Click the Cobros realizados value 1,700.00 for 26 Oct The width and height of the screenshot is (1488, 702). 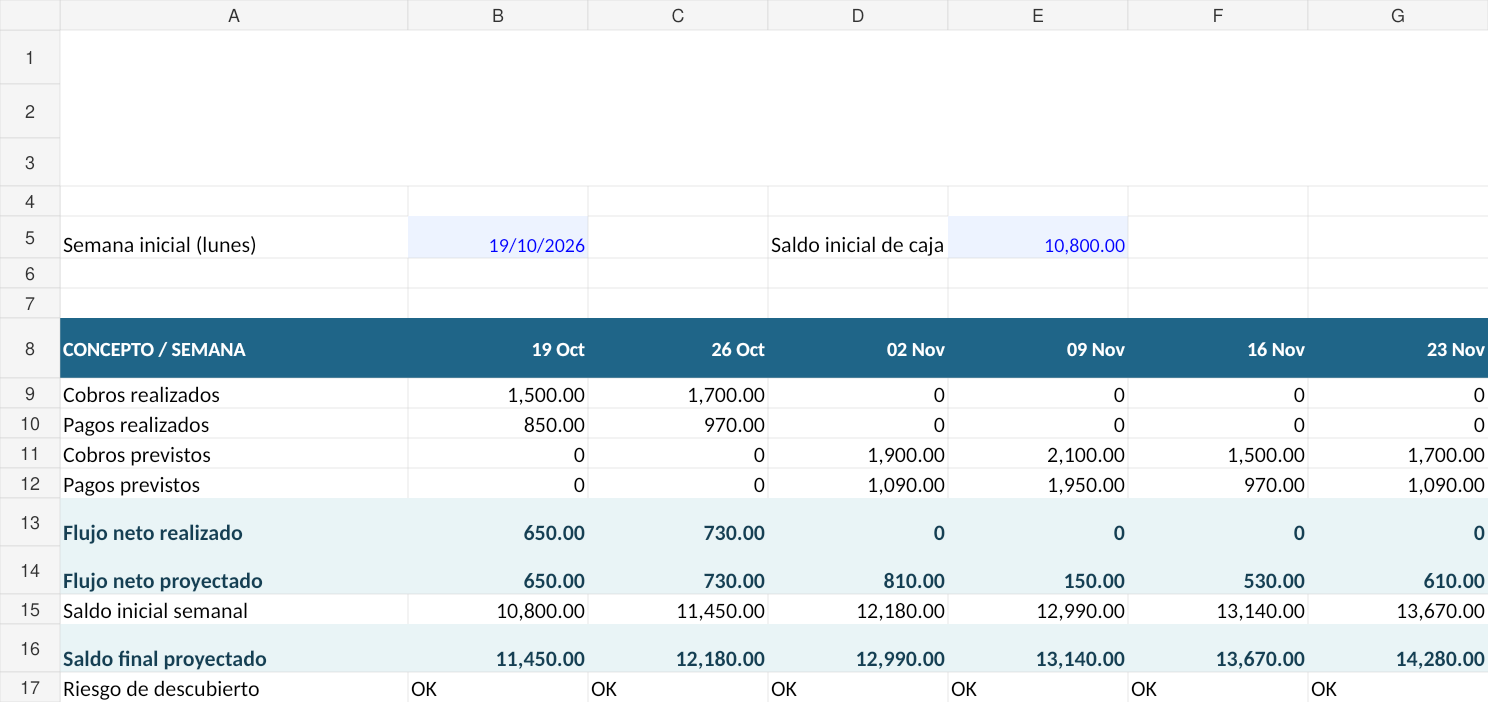click(678, 393)
